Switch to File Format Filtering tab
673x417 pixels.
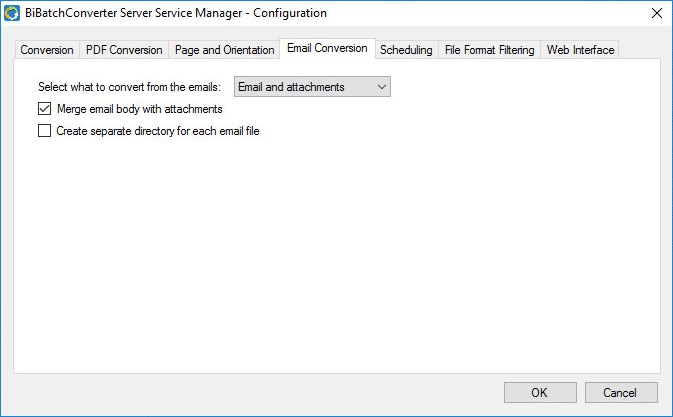click(x=490, y=50)
